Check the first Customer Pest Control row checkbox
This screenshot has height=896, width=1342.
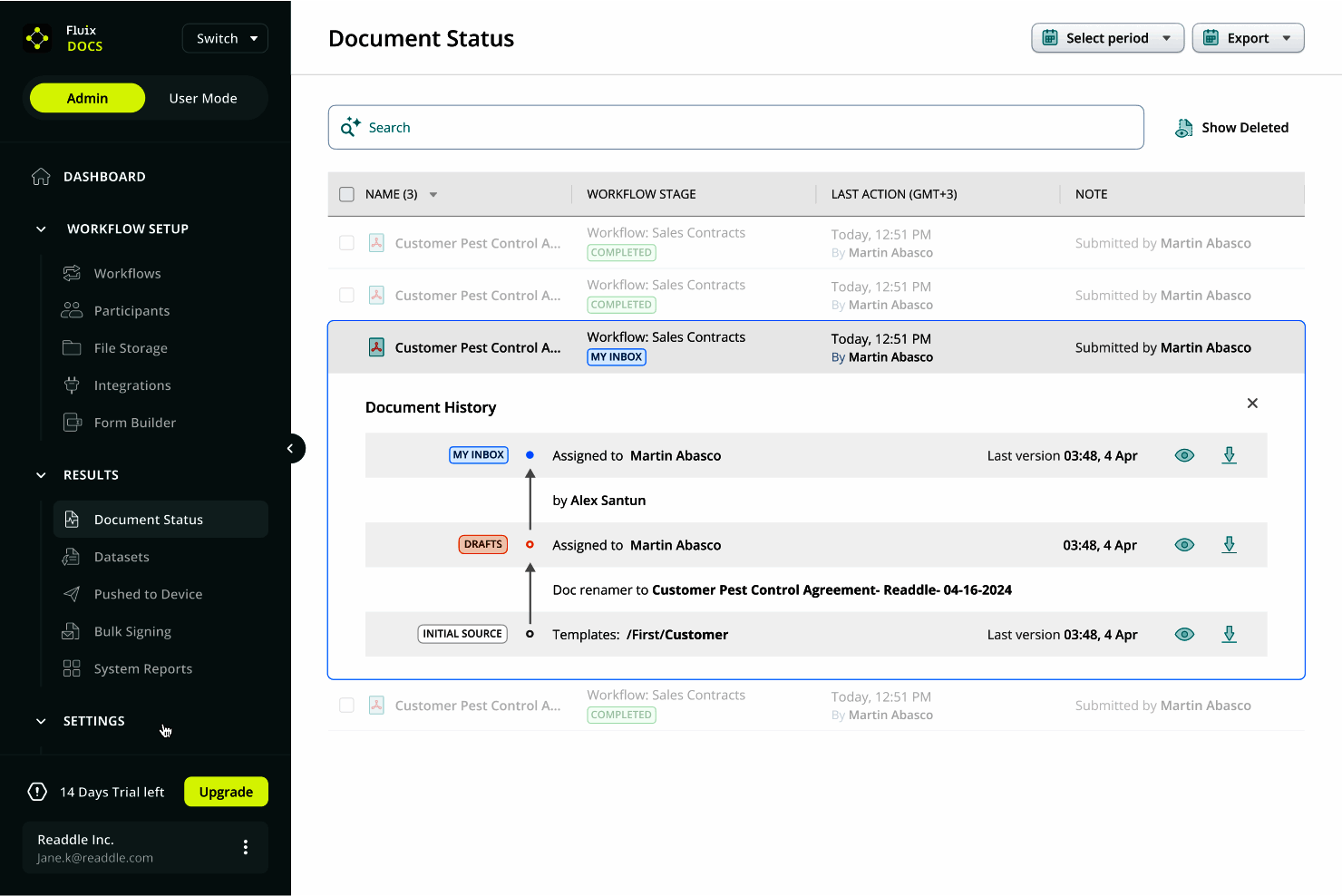346,243
